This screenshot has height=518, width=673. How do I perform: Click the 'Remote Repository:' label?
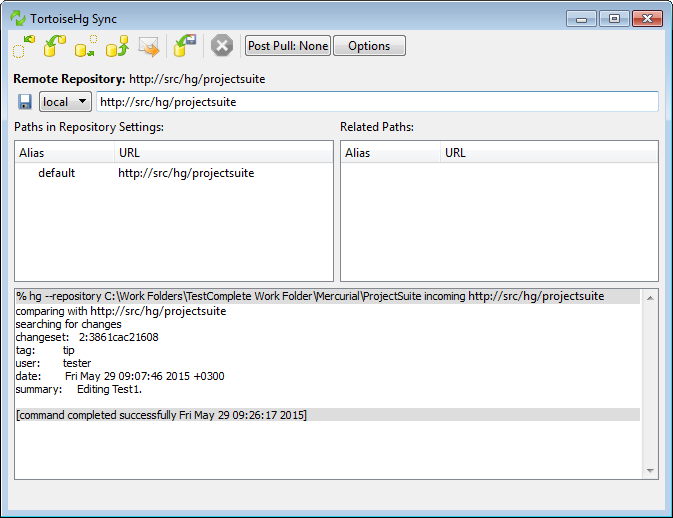(x=69, y=79)
